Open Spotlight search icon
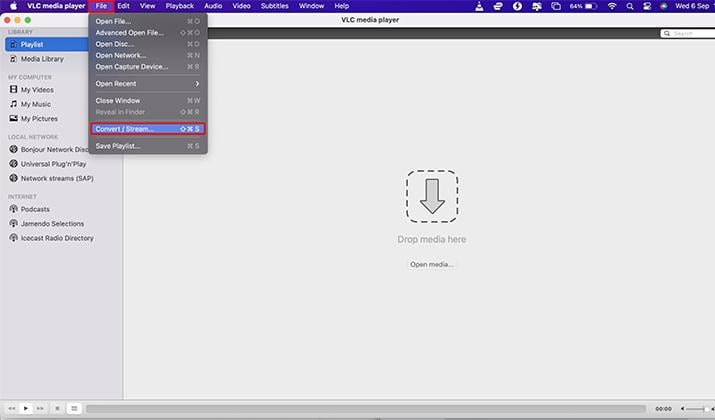715x420 pixels. [630, 6]
